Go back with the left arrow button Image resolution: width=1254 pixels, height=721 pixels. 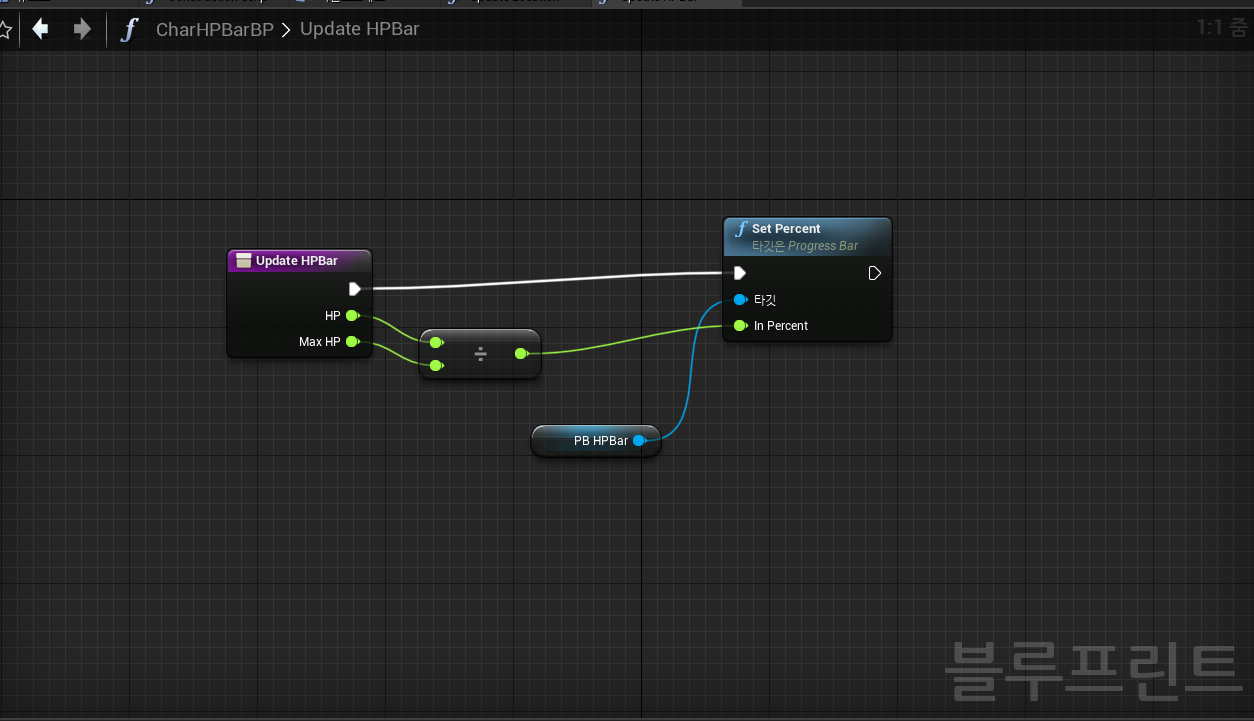click(x=40, y=29)
